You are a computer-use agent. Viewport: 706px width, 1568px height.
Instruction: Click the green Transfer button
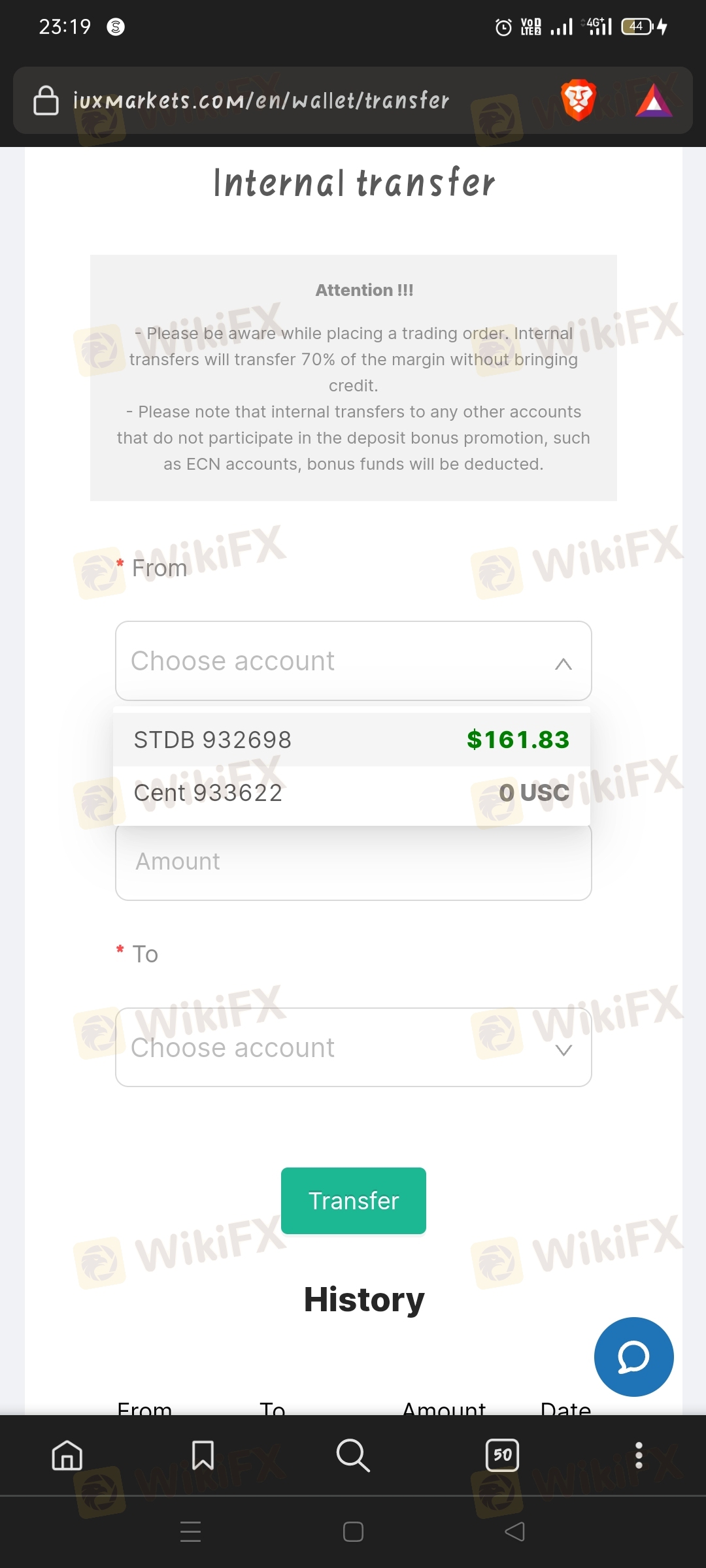tap(354, 1201)
